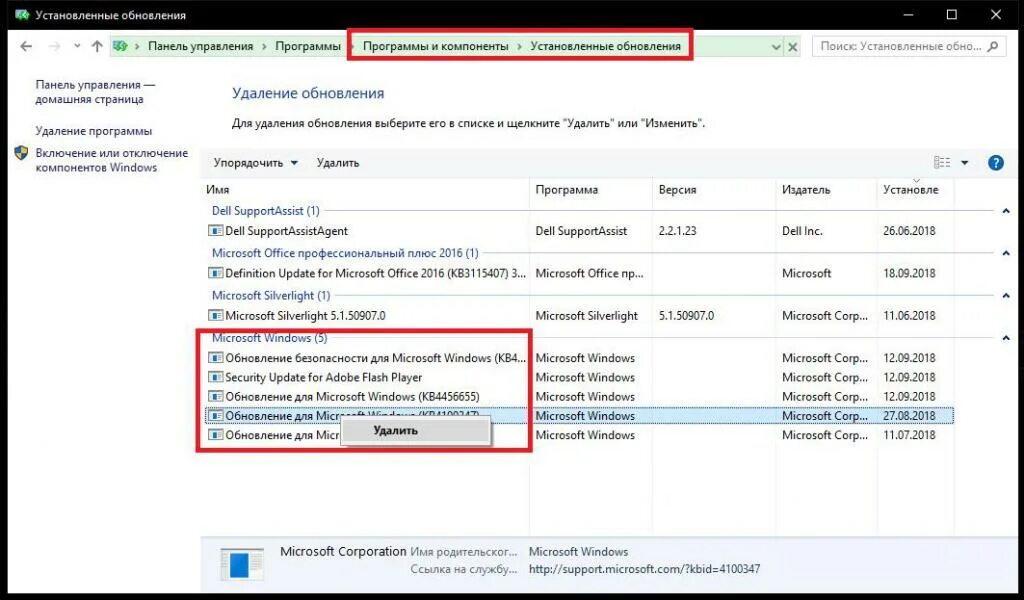Go up one level arrow
Viewport: 1024px width, 600px height.
(97, 46)
